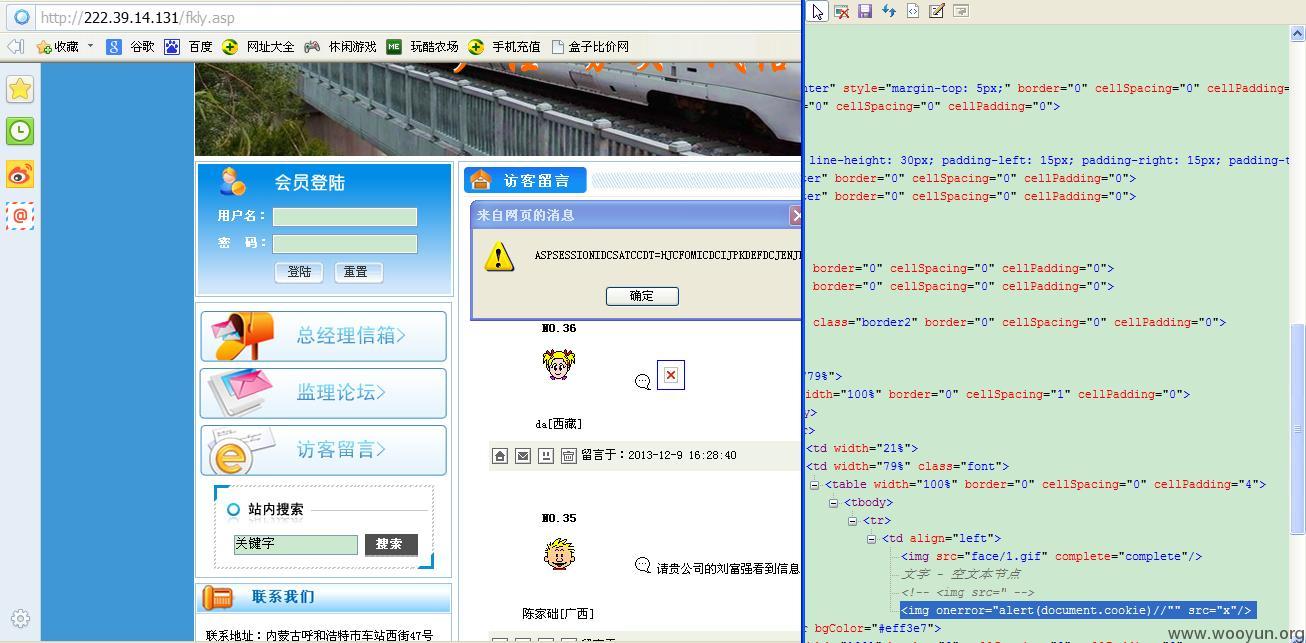Image resolution: width=1306 pixels, height=643 pixels.
Task: Open the 百度 bookmark
Action: (x=189, y=46)
